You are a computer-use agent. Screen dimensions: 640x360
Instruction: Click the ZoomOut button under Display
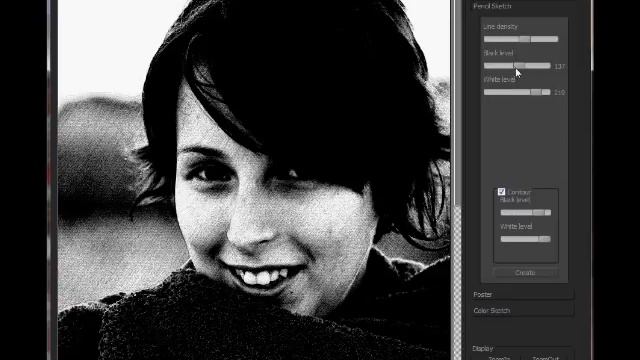[x=545, y=358]
